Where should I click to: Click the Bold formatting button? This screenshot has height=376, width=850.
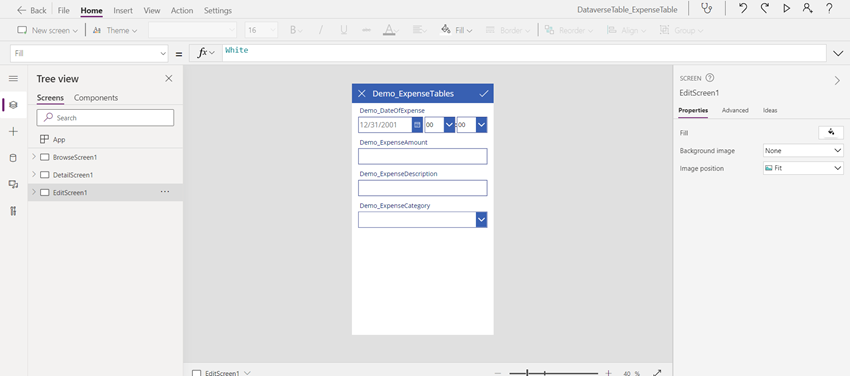(293, 30)
